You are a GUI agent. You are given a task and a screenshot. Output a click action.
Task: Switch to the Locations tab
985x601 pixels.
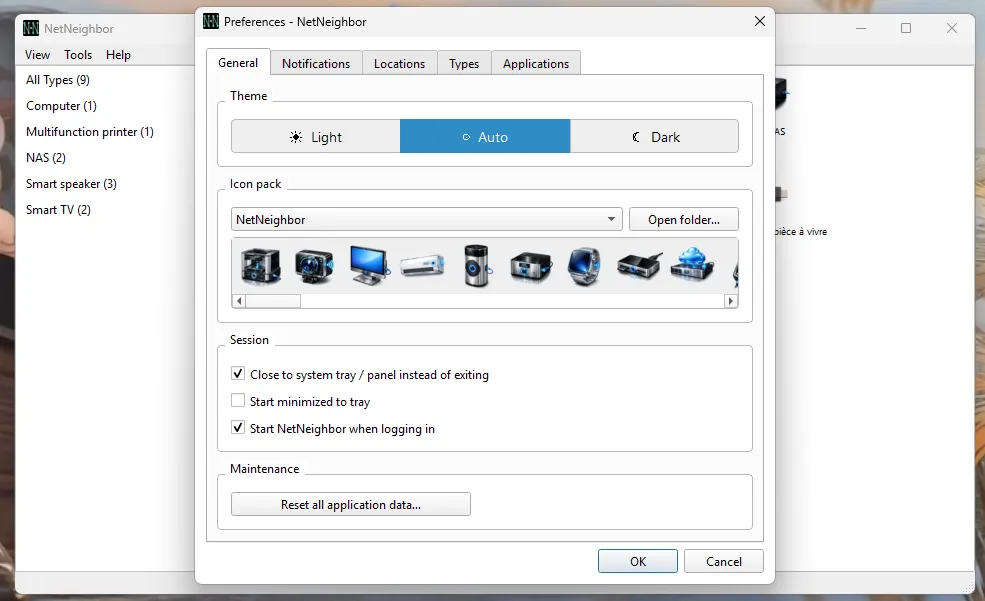400,63
